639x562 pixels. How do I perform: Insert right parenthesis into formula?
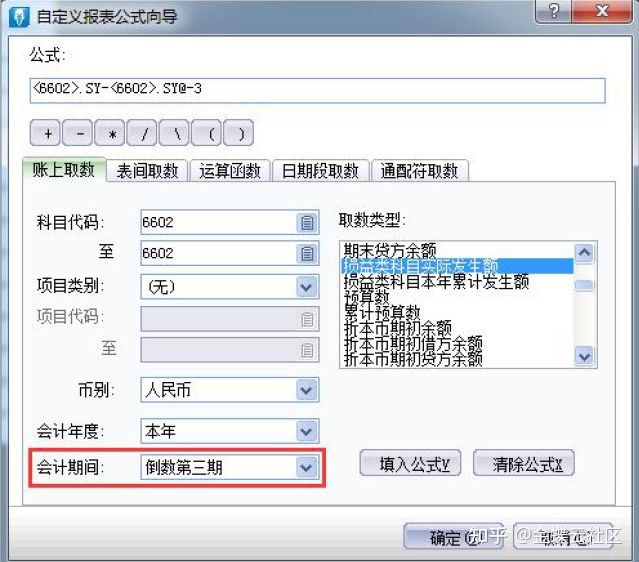[x=239, y=133]
